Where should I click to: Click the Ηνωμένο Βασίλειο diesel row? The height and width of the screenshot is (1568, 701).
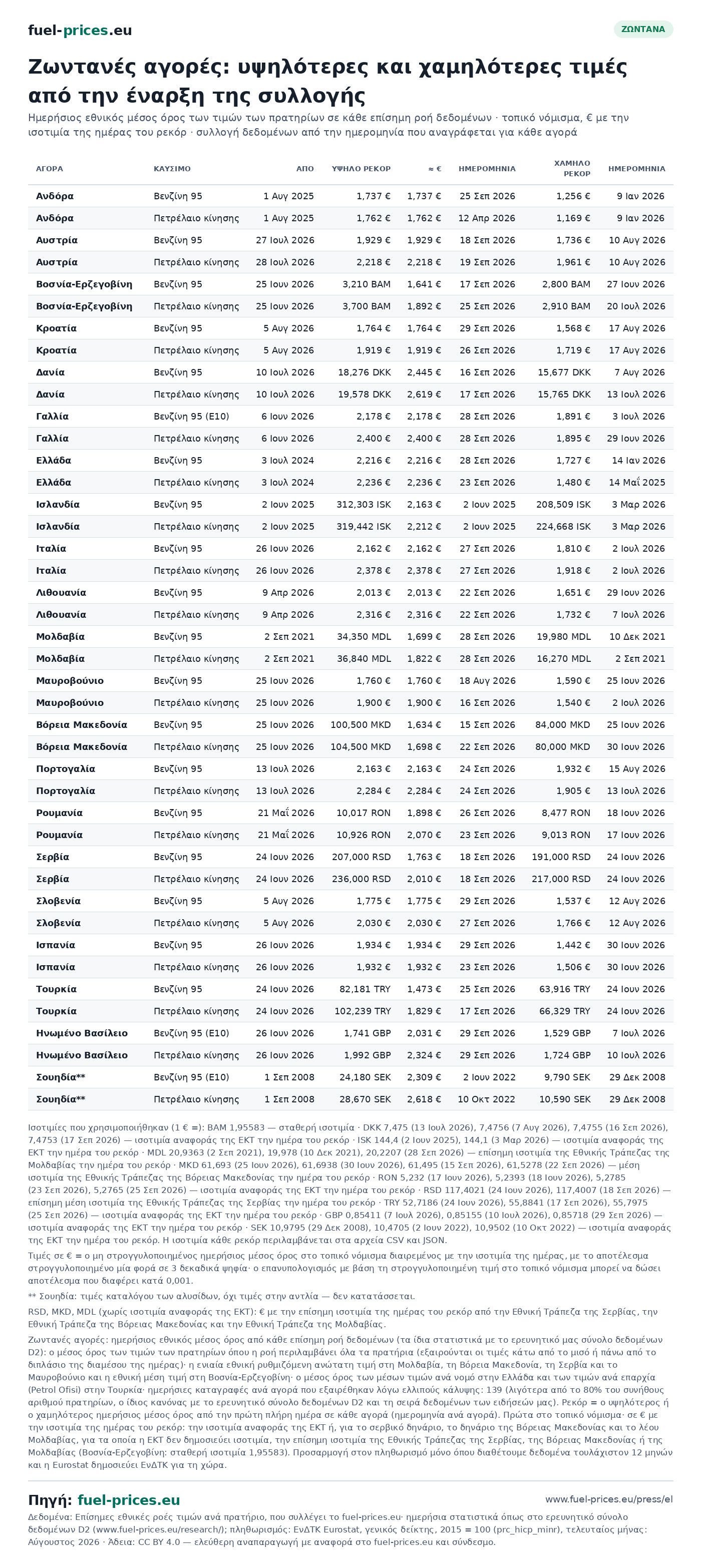tap(350, 1055)
